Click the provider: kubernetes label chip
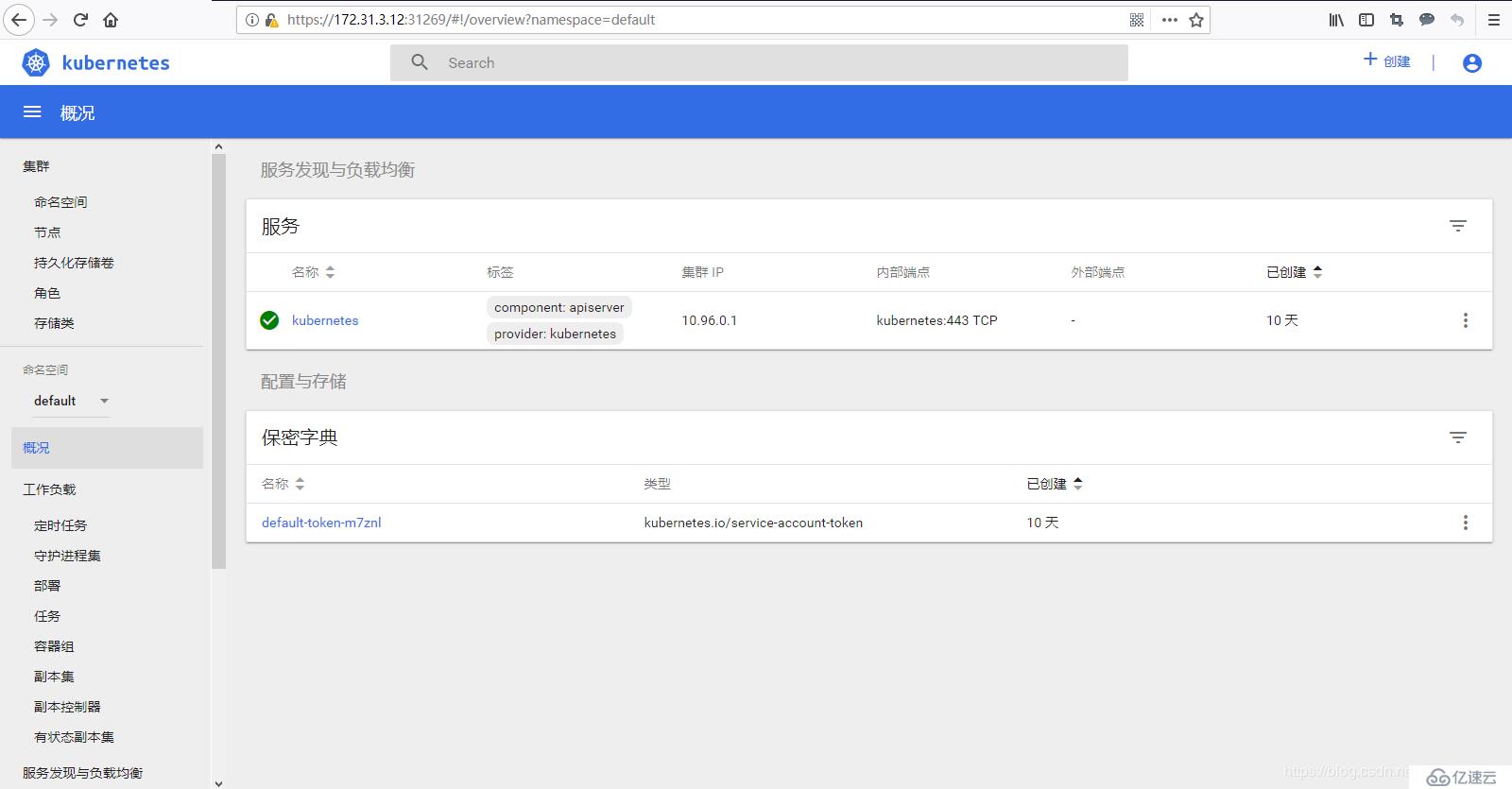Screen dimensions: 1512x789 click(x=555, y=334)
